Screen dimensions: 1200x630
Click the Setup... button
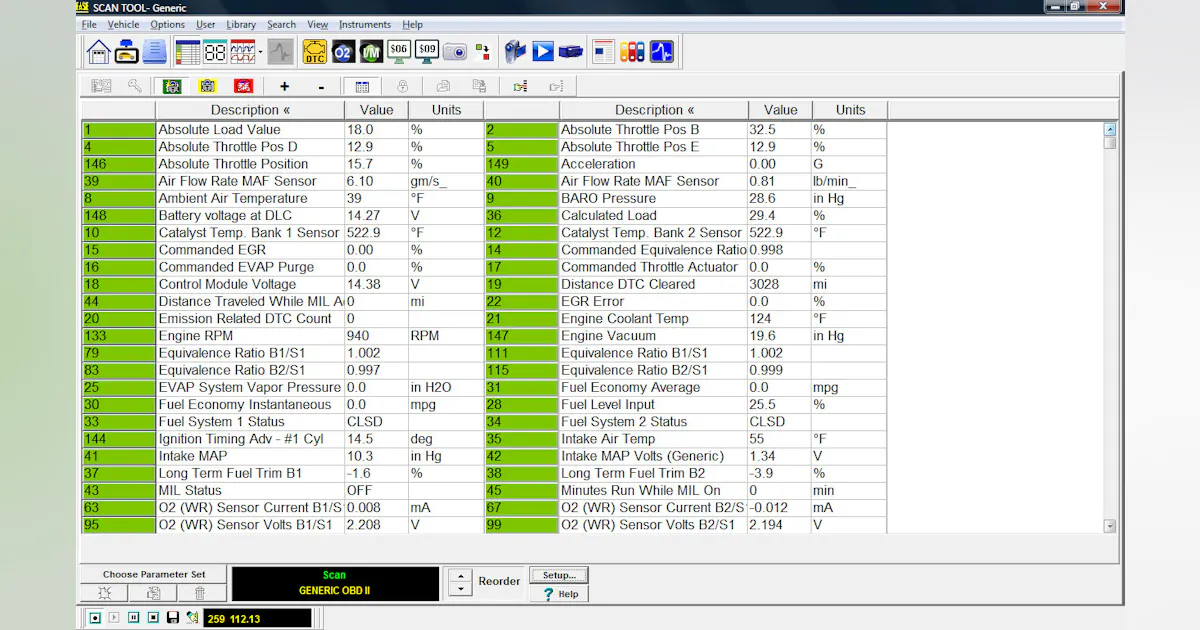pos(559,575)
